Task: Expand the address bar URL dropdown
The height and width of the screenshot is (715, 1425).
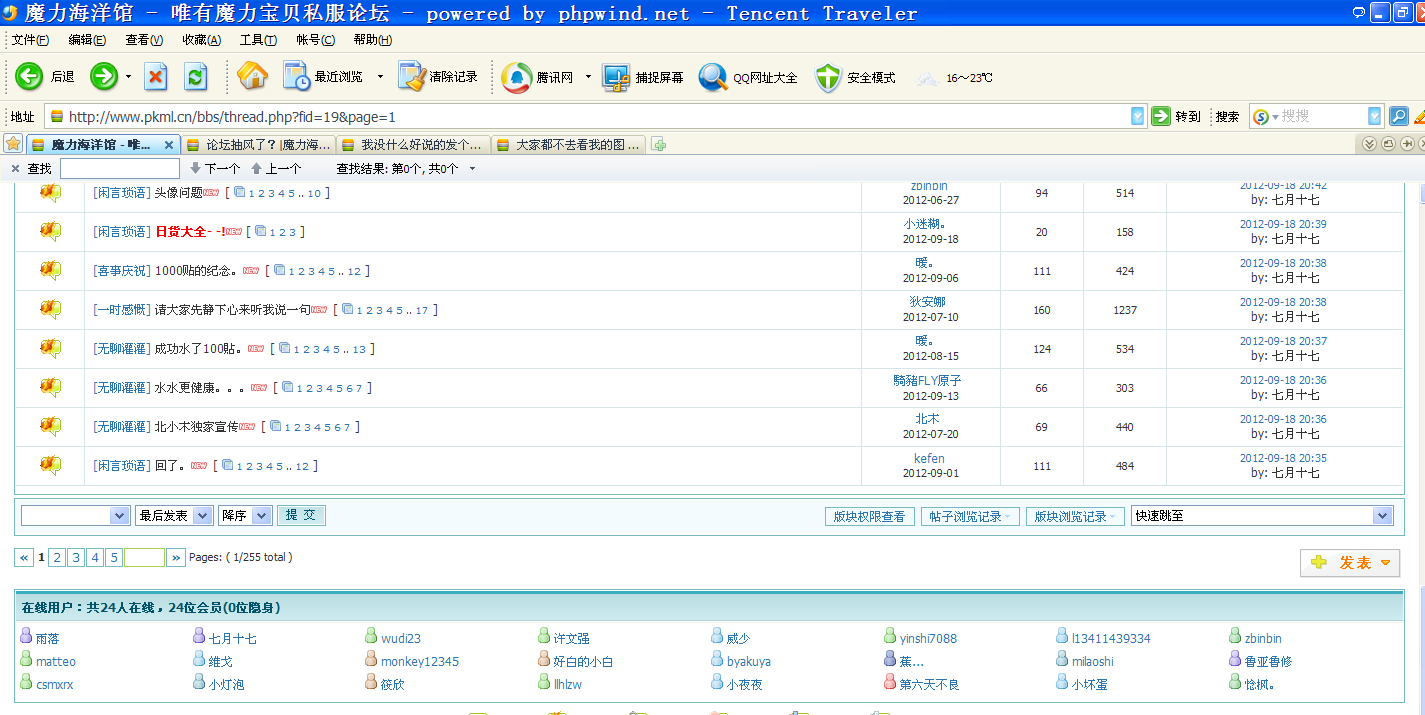Action: click(1138, 116)
